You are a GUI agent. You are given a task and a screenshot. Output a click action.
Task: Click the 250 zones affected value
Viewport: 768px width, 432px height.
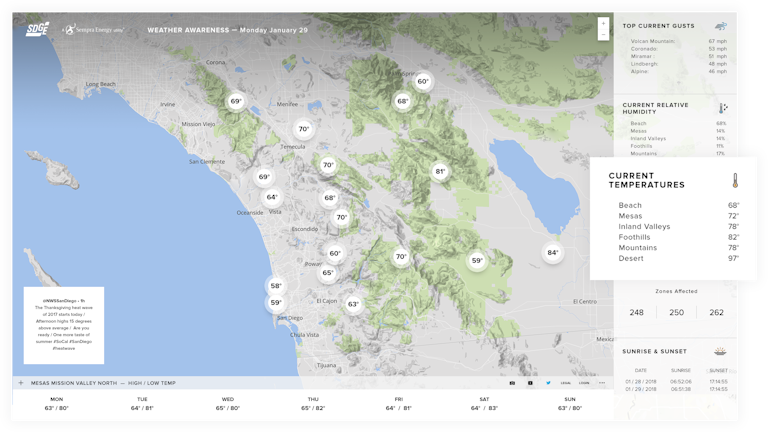676,313
